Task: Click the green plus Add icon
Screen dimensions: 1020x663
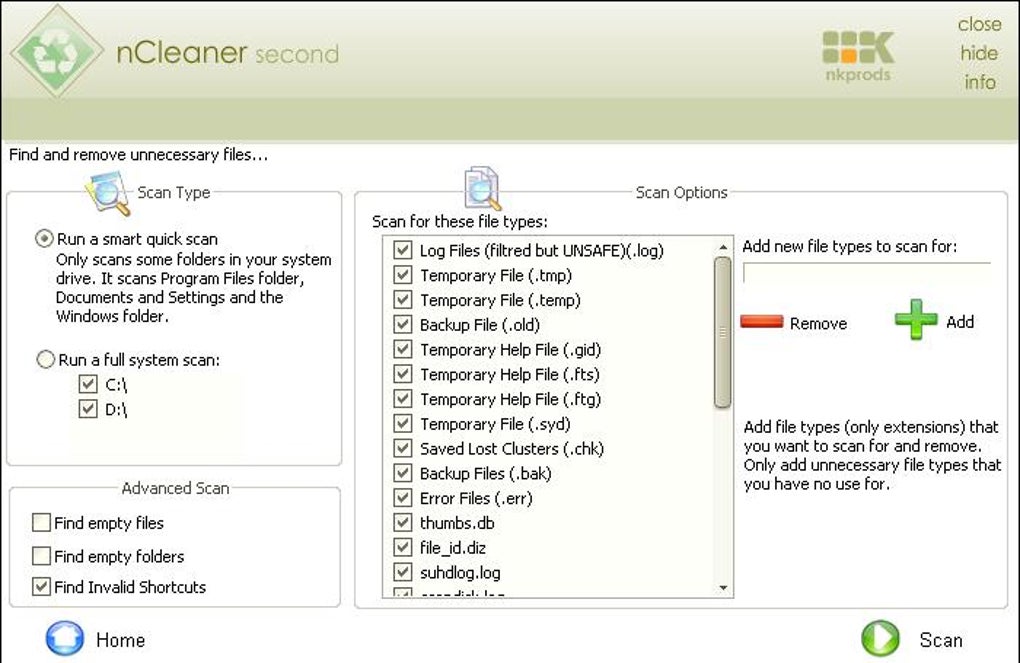Action: tap(916, 319)
